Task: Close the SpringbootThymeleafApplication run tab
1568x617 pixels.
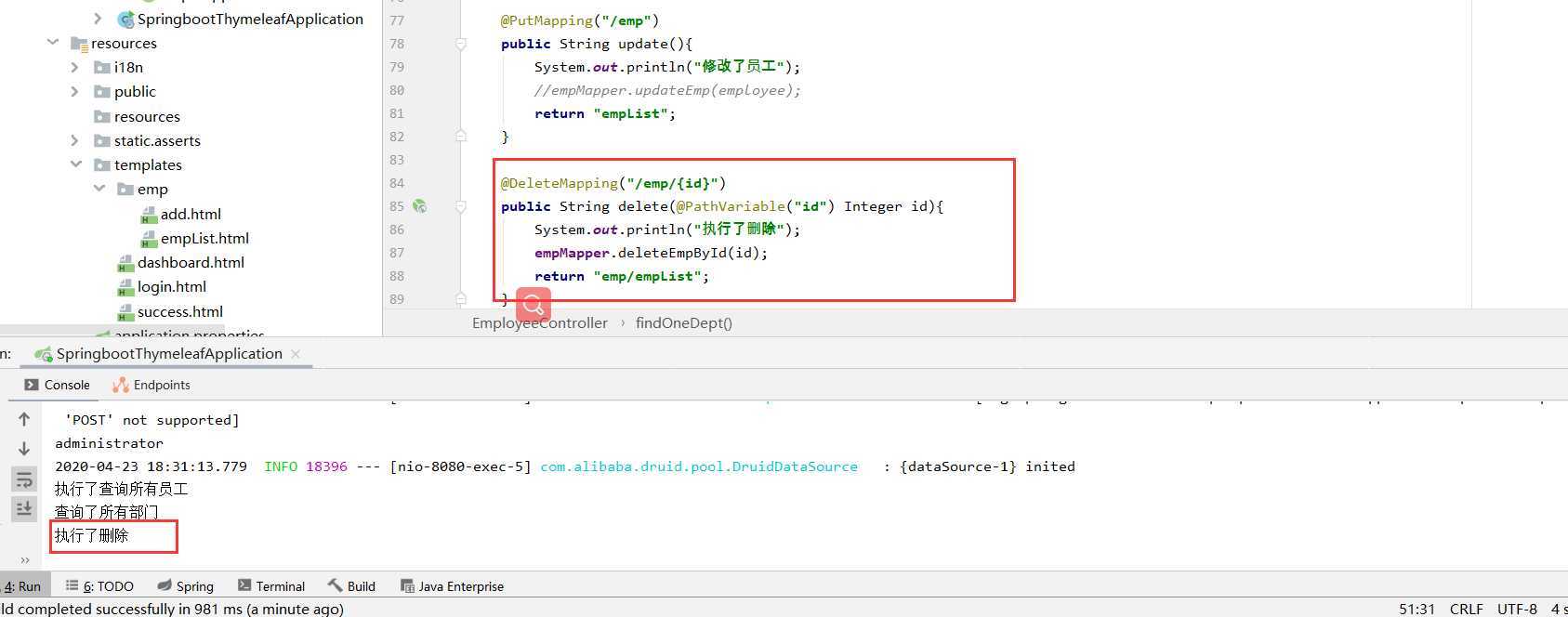Action: [x=296, y=354]
